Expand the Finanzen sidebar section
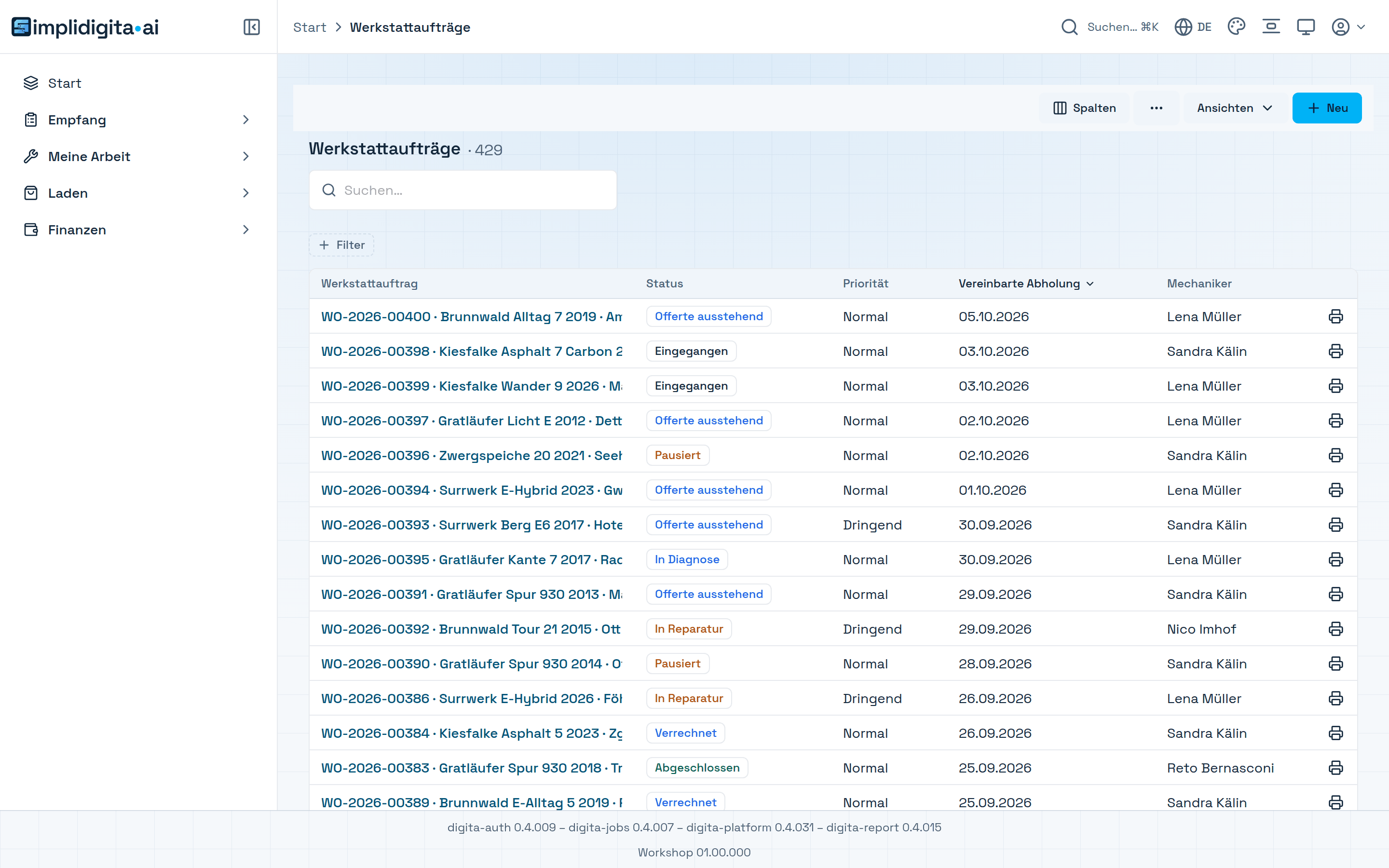 tap(138, 230)
